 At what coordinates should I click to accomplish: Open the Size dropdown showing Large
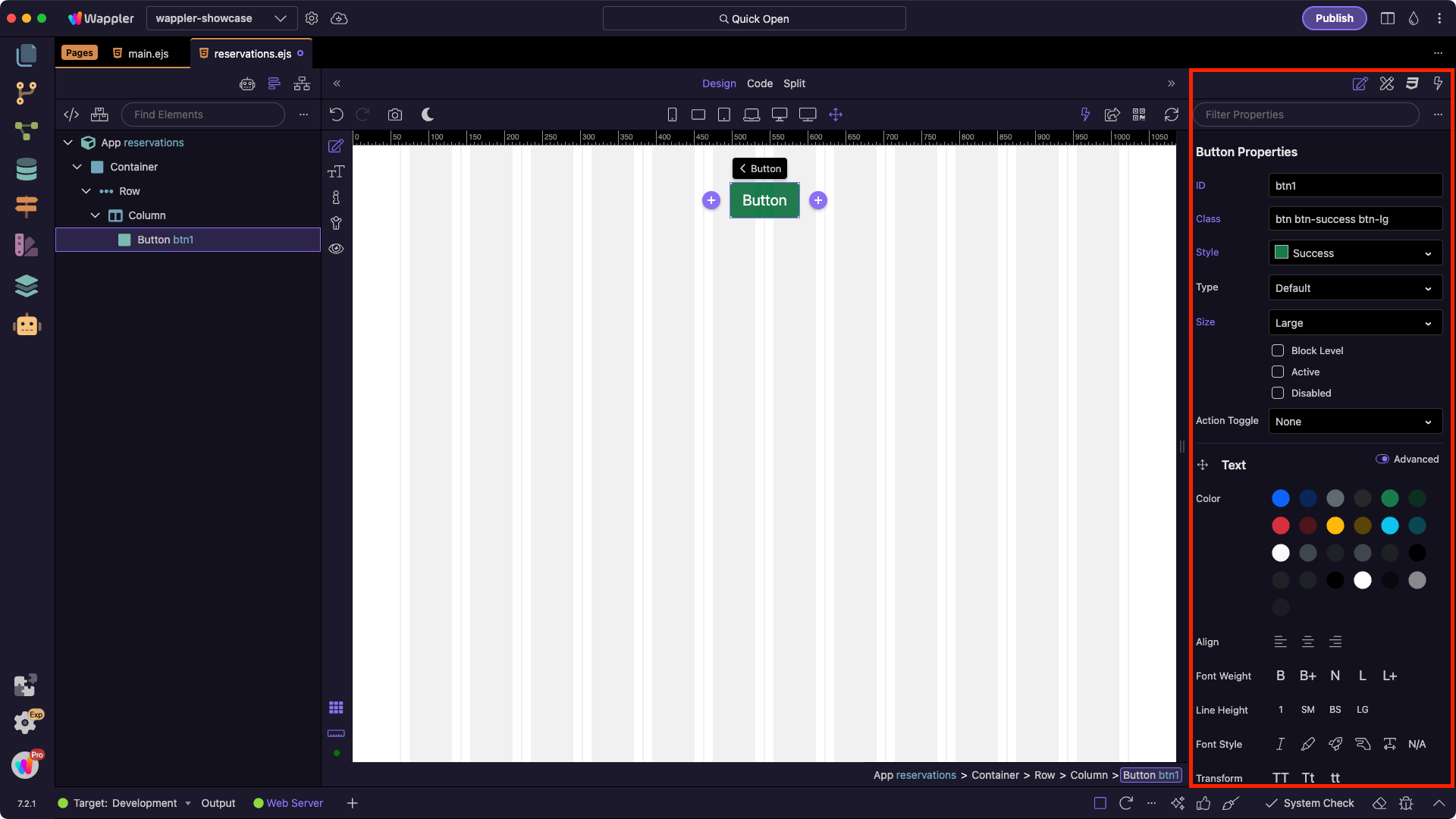point(1355,322)
